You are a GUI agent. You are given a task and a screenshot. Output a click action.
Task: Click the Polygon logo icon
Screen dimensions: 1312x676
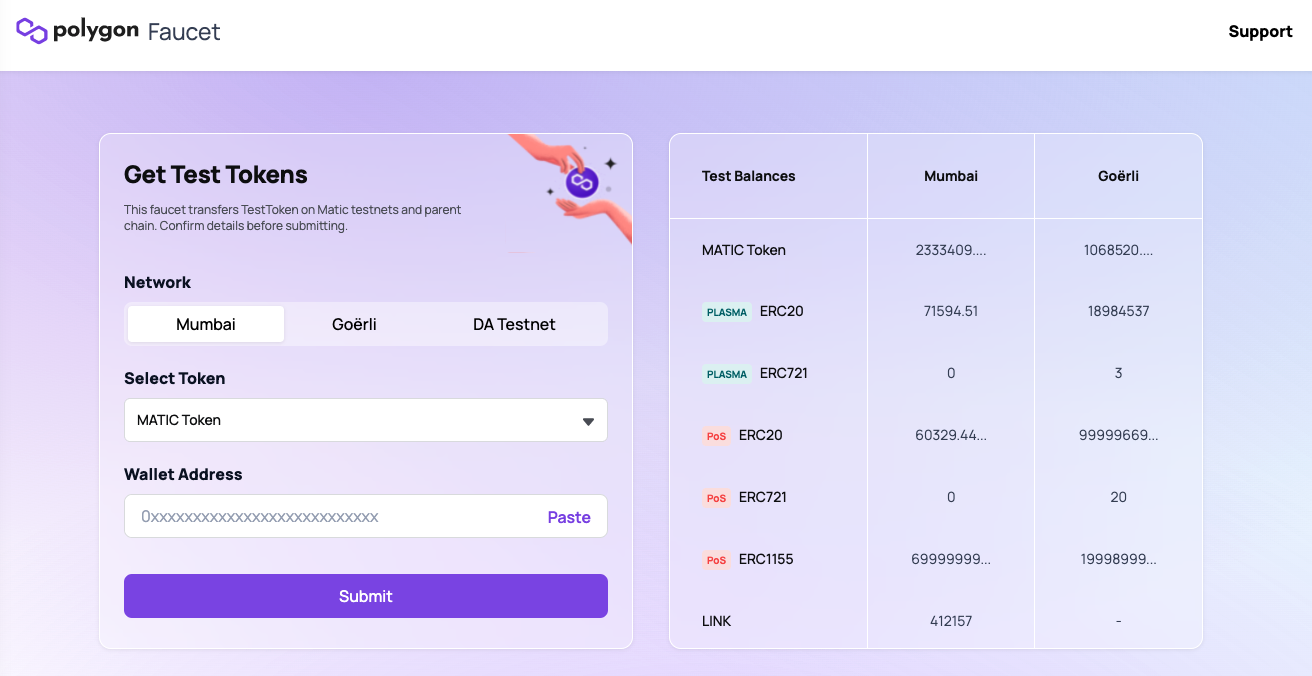(x=32, y=31)
